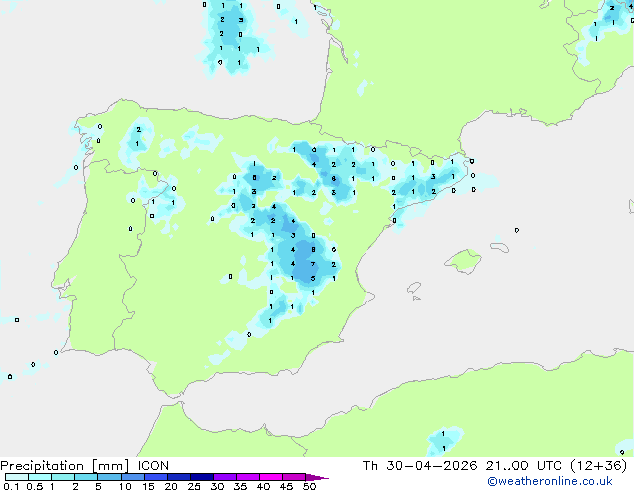The image size is (634, 490).
Task: Click the '0.1' legend scale label
Action: [x=11, y=486]
